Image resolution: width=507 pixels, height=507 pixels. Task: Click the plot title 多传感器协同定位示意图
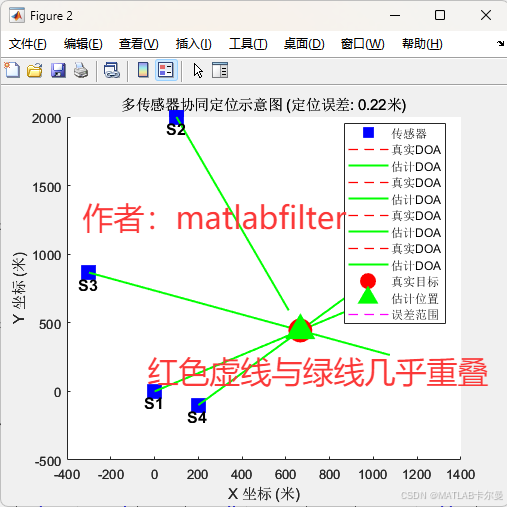pyautogui.click(x=263, y=105)
